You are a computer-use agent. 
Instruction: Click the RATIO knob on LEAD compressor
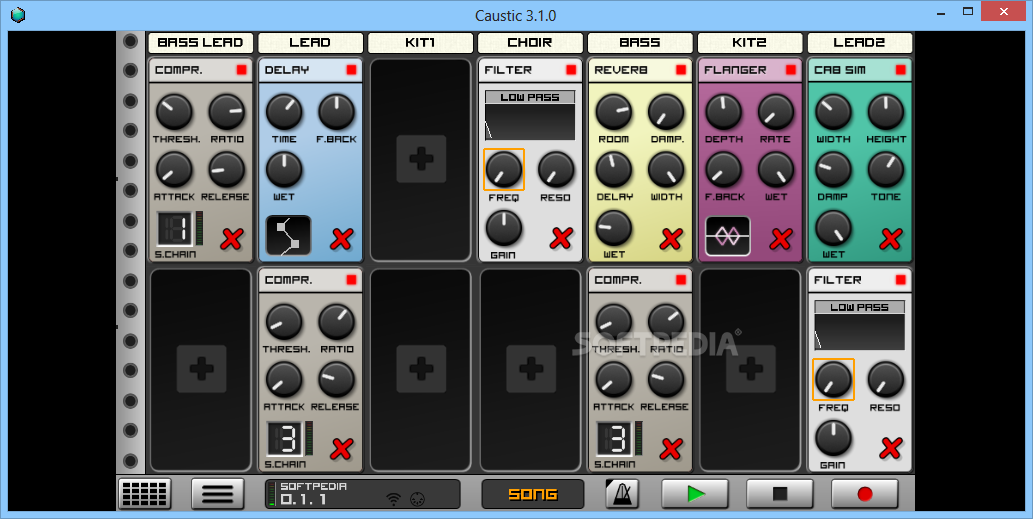[337, 322]
